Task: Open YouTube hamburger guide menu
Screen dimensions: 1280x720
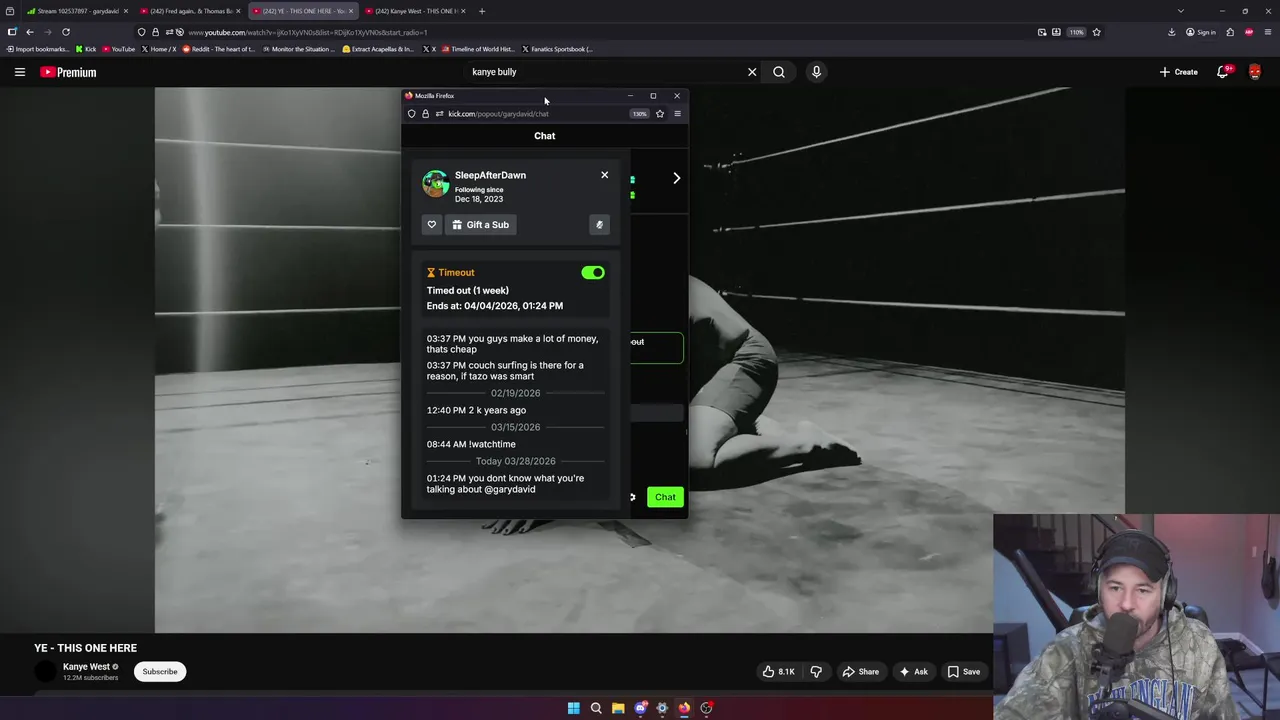Action: tap(19, 72)
